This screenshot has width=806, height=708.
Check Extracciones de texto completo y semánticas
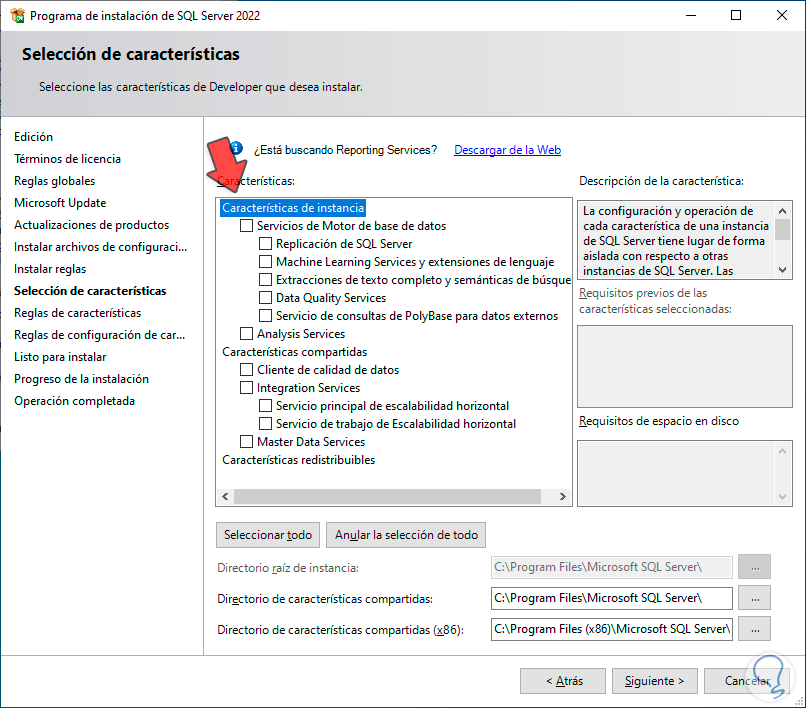point(265,280)
